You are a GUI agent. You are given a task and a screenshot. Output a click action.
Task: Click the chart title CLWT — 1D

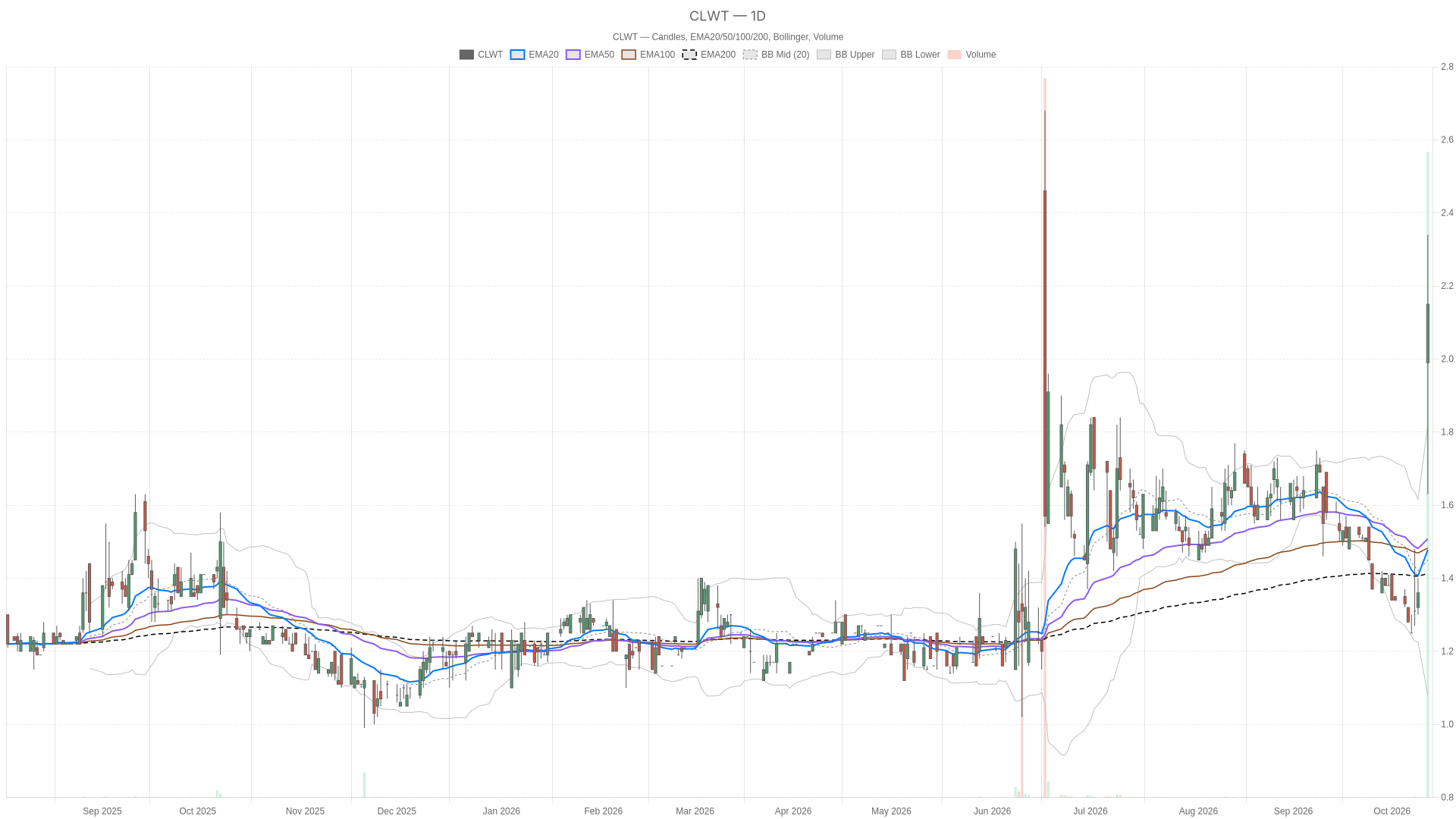[728, 16]
